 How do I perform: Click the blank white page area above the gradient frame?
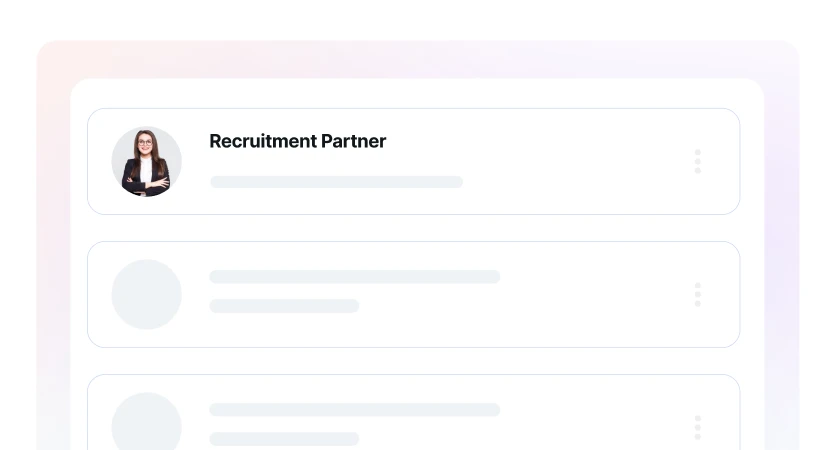click(x=413, y=18)
